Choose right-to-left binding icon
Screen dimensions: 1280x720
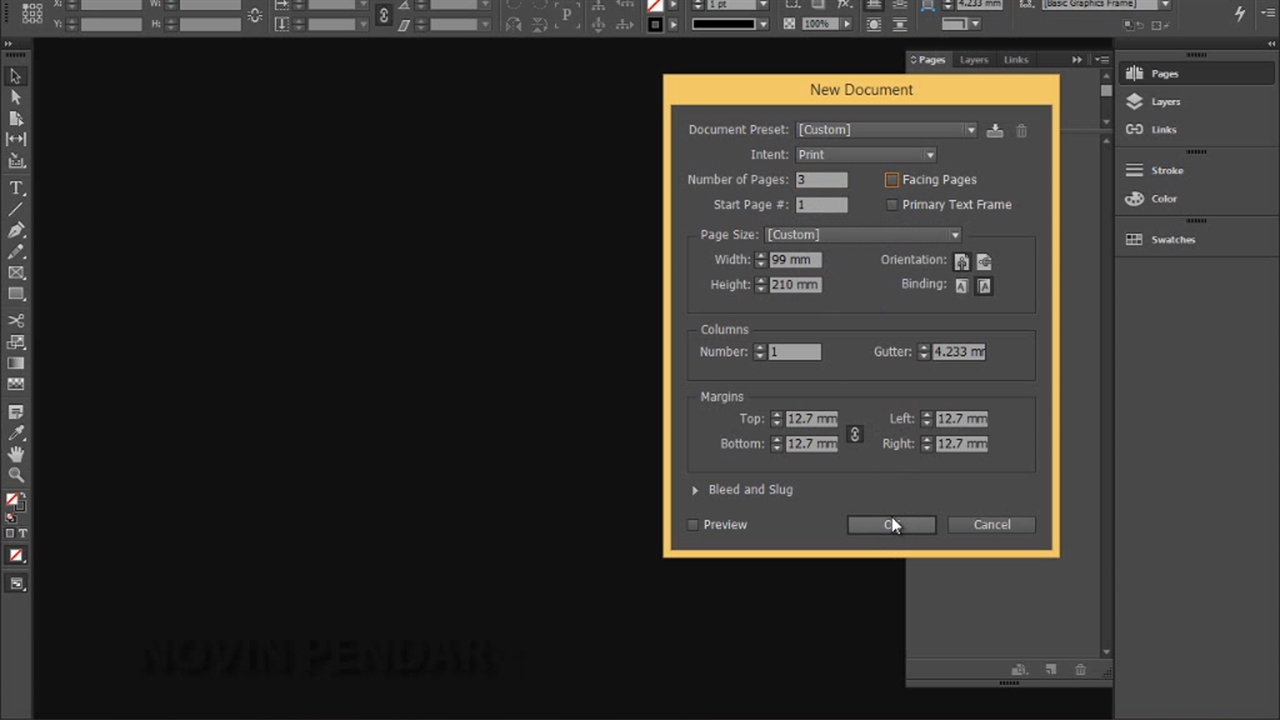(x=984, y=286)
